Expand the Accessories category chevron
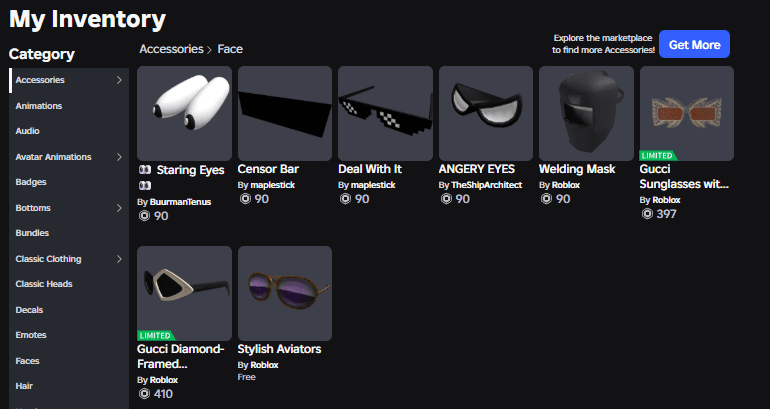The image size is (770, 409). 119,80
